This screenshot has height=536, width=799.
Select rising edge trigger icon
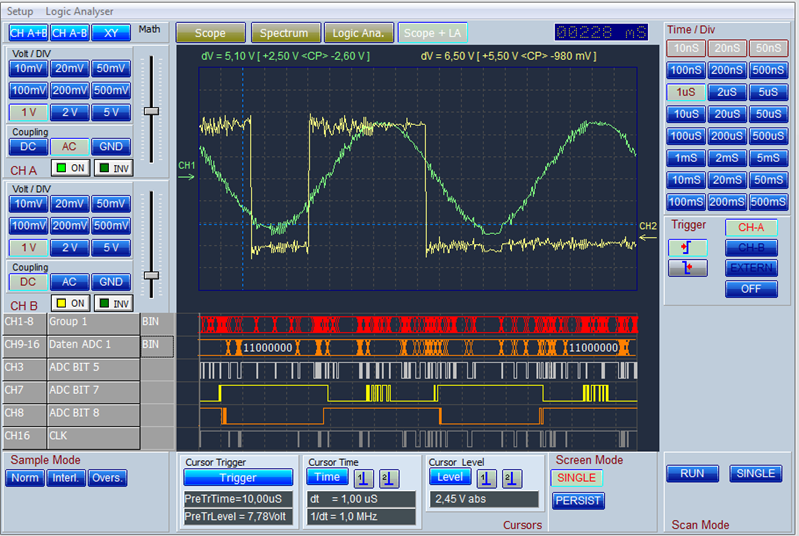[x=687, y=248]
